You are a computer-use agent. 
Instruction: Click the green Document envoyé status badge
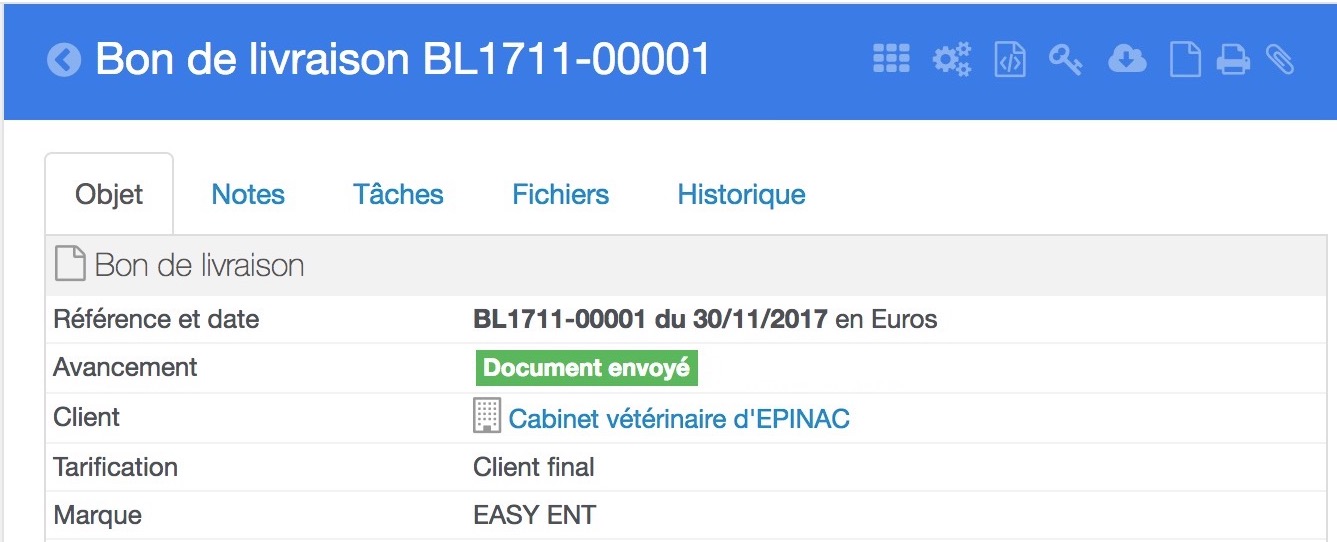pyautogui.click(x=587, y=368)
